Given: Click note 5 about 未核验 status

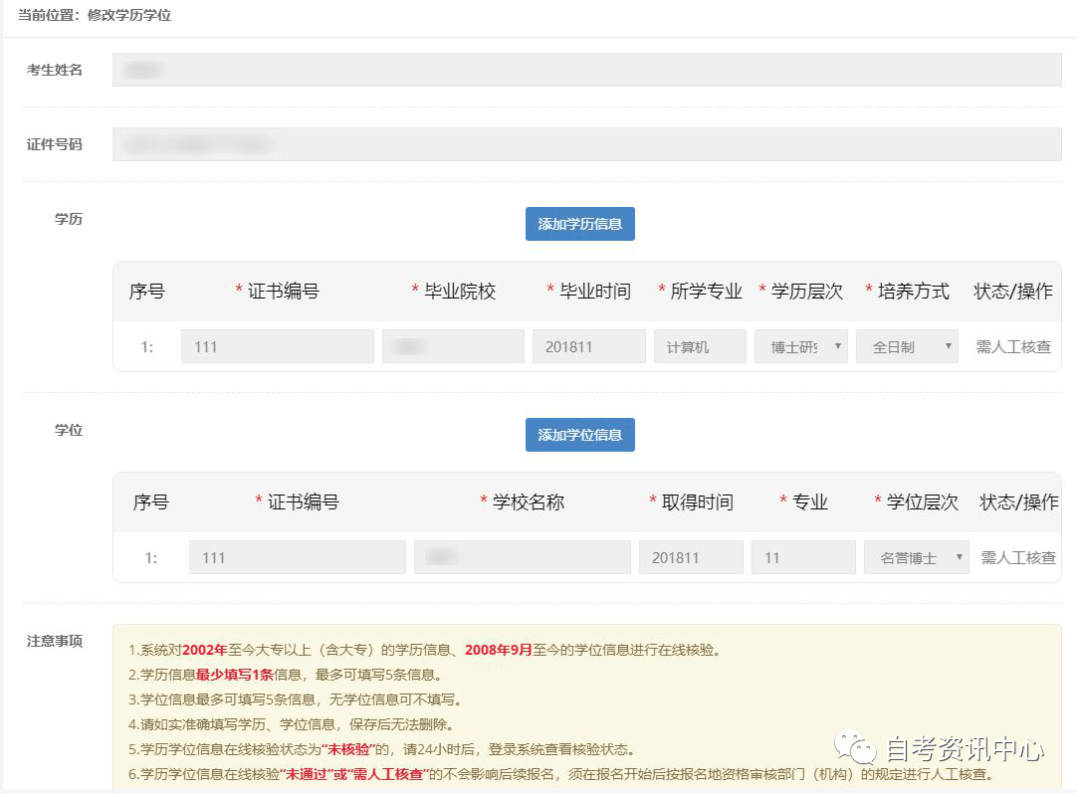Looking at the screenshot, I should coord(381,749).
